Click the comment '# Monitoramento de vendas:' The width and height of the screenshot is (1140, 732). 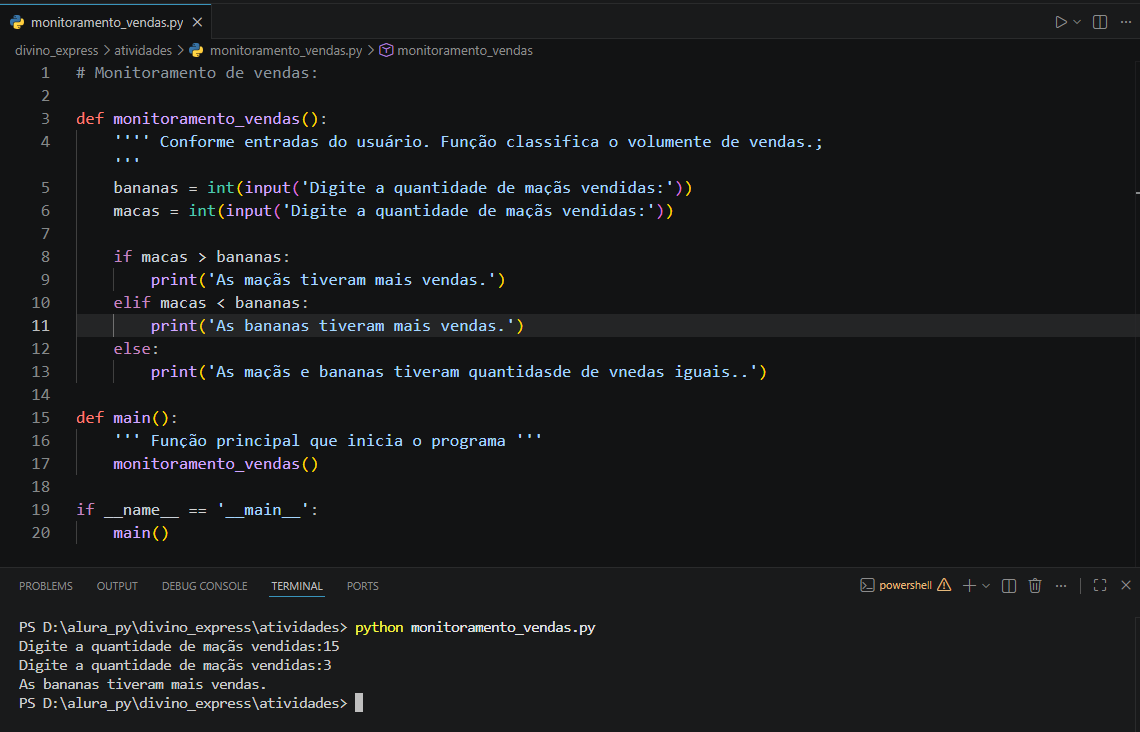click(197, 73)
